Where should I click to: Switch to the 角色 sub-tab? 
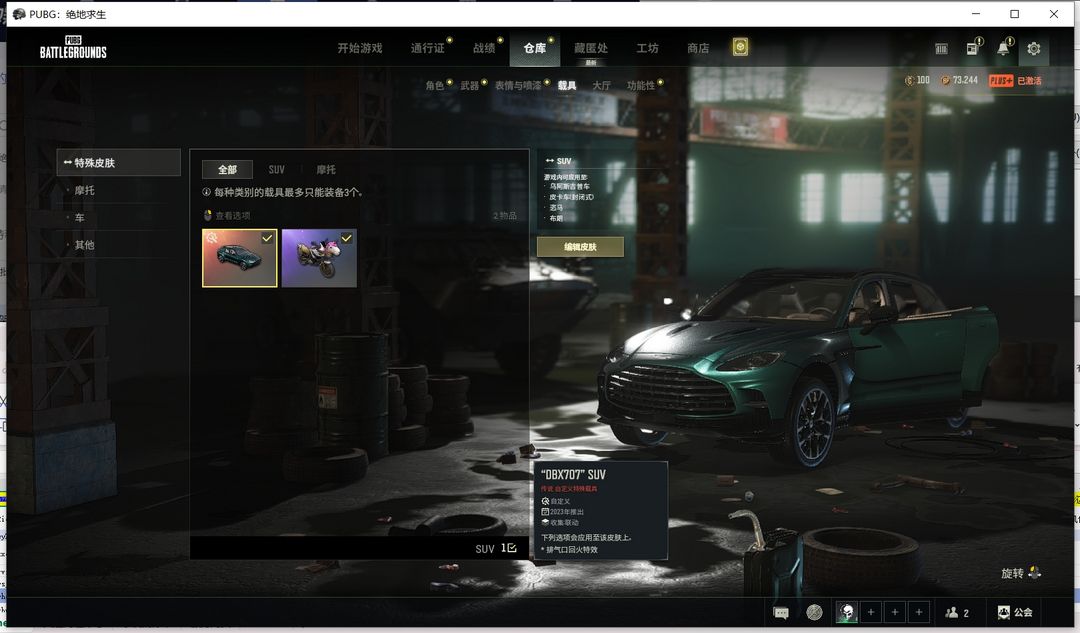coord(435,85)
